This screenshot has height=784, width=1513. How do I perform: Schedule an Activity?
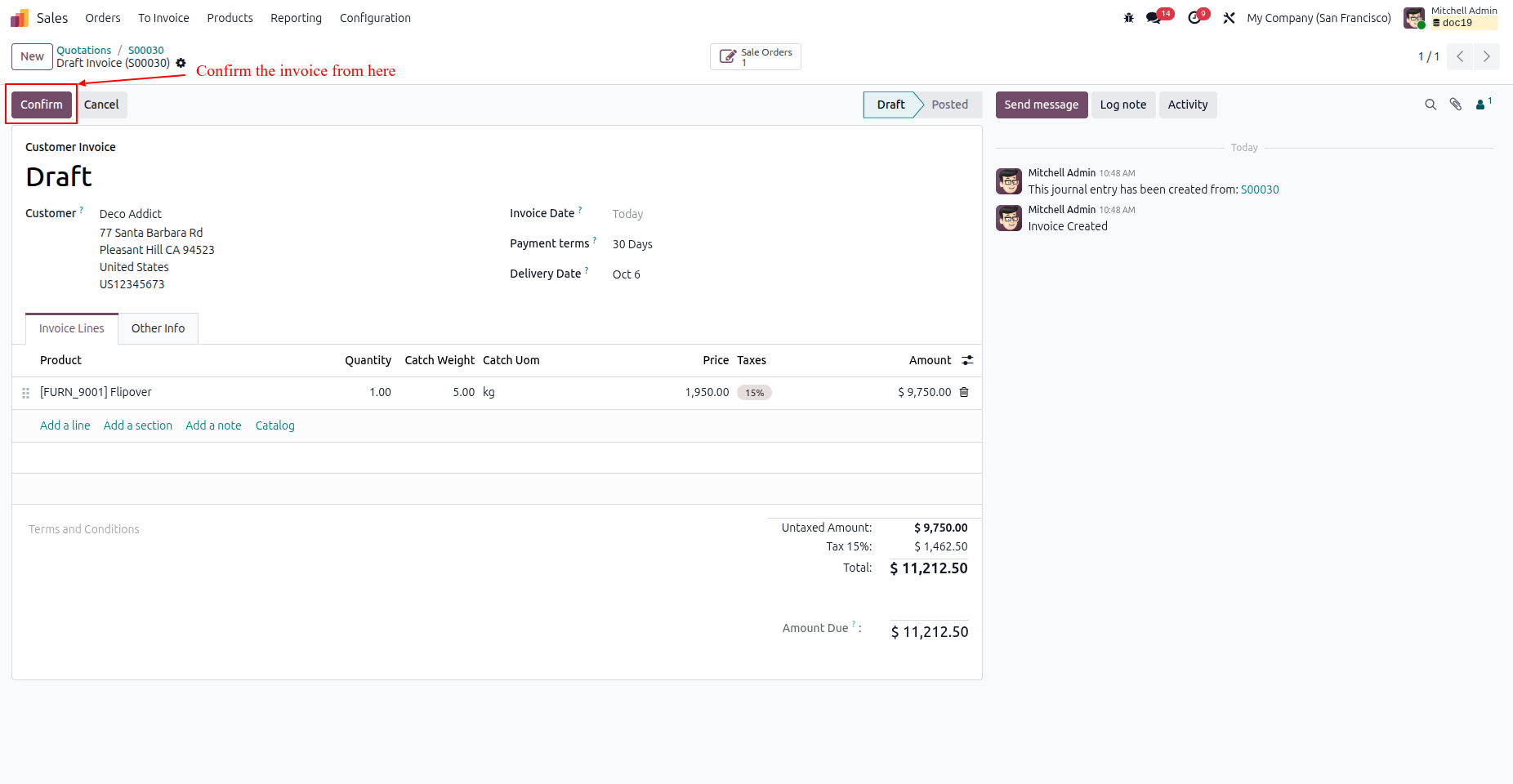point(1188,105)
